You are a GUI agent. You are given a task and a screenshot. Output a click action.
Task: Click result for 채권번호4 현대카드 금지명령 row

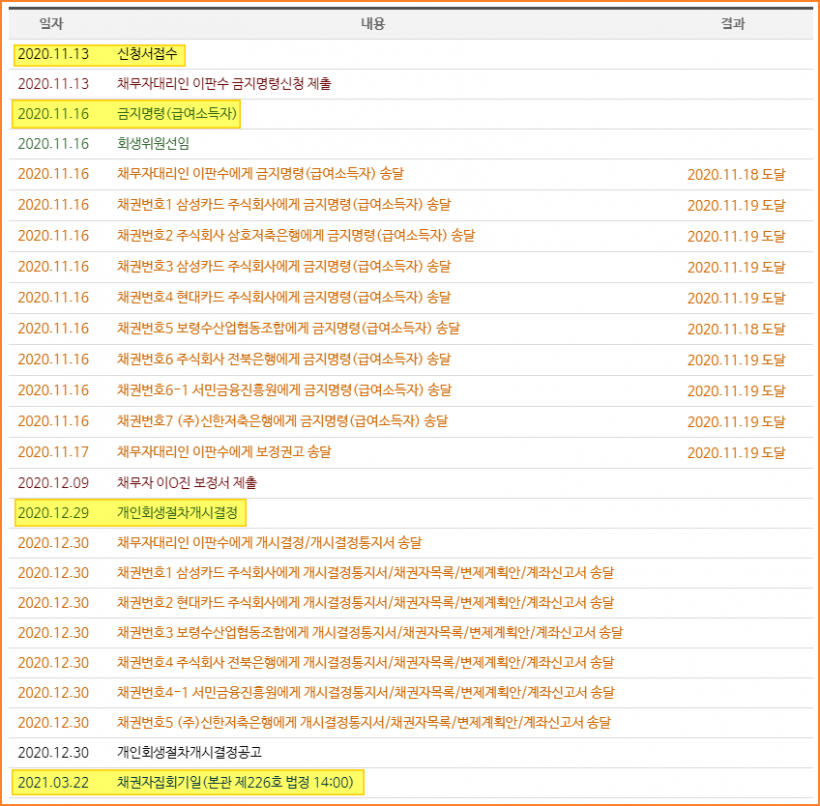(x=736, y=298)
